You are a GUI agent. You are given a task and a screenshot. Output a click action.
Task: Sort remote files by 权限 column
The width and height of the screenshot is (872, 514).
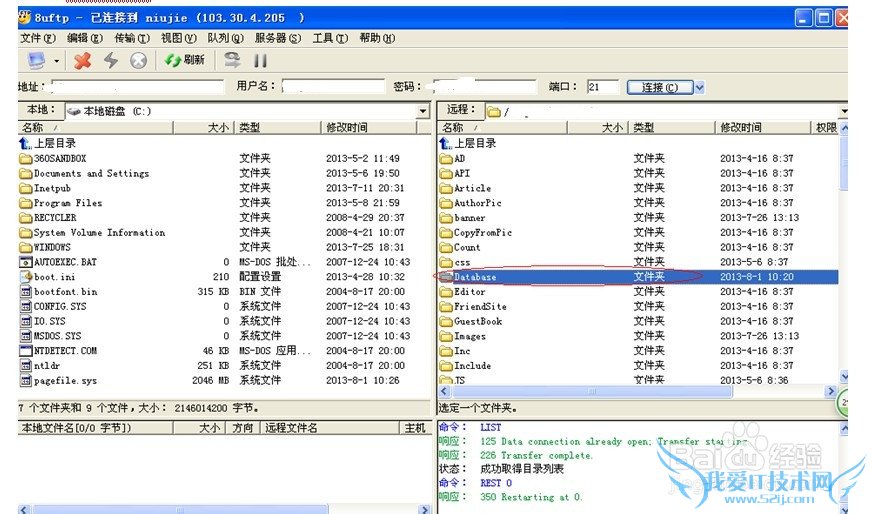(826, 128)
